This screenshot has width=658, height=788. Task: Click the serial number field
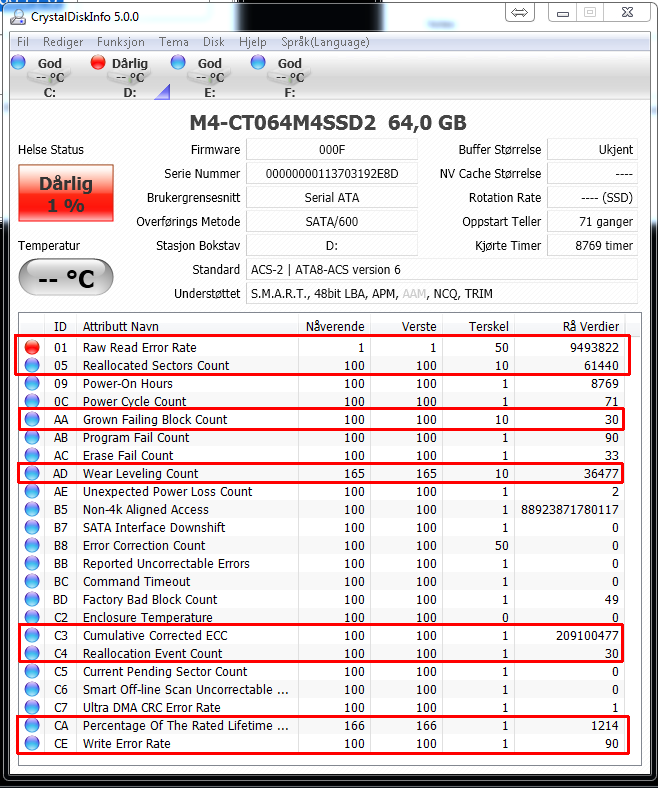click(332, 174)
